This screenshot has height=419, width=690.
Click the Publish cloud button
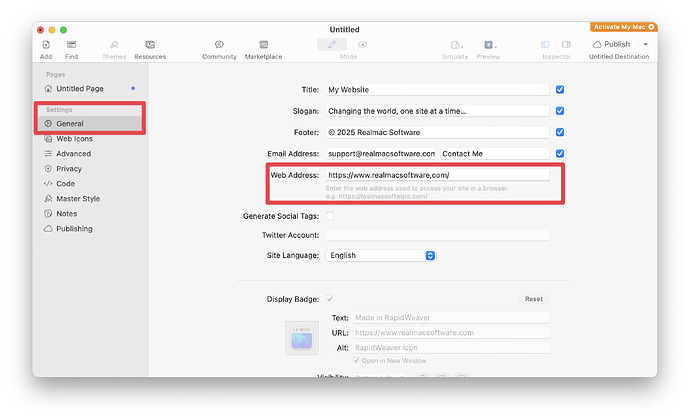[612, 44]
